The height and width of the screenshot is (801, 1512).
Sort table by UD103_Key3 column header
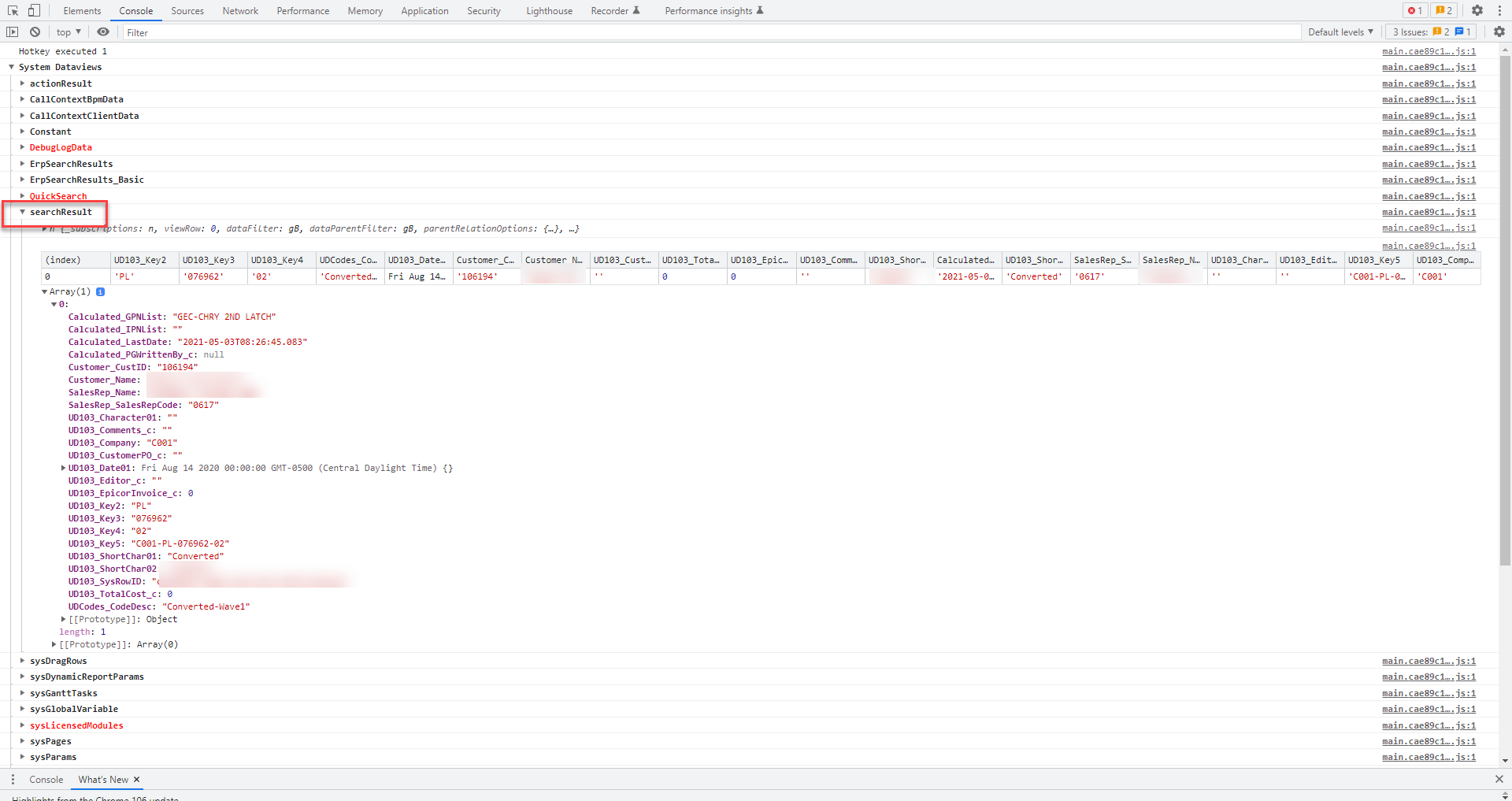click(213, 261)
